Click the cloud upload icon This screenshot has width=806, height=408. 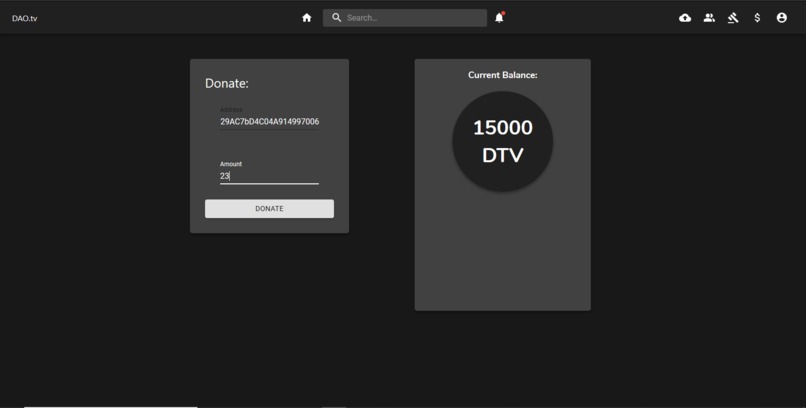[685, 18]
